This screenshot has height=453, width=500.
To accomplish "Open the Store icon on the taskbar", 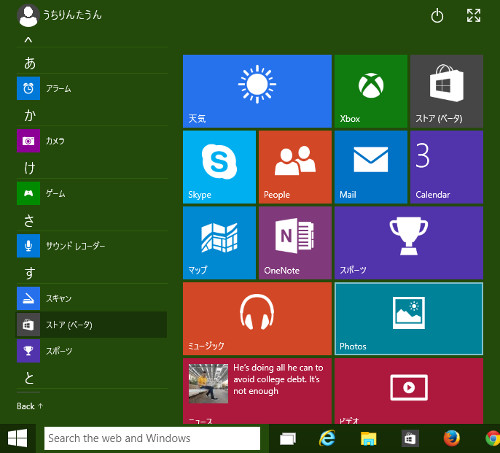I will [410, 439].
